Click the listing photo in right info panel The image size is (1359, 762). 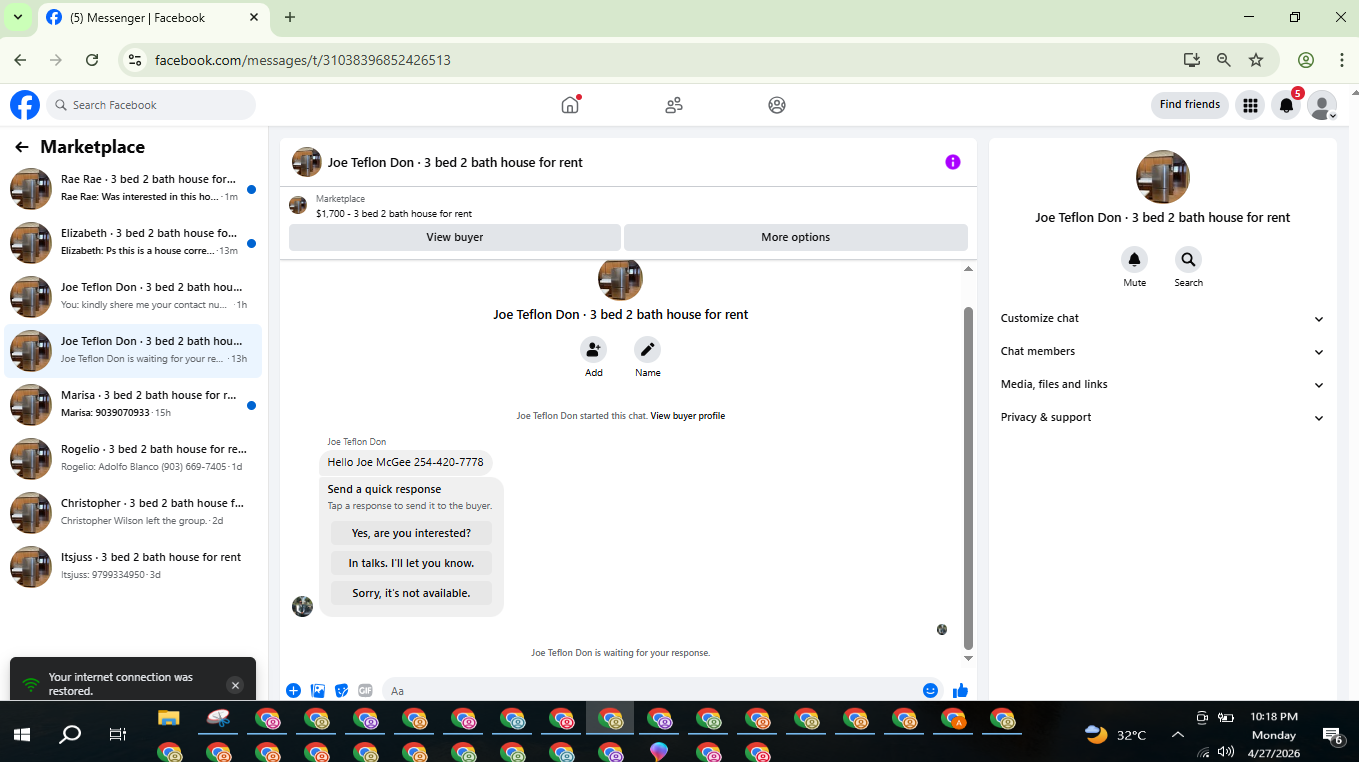tap(1163, 177)
